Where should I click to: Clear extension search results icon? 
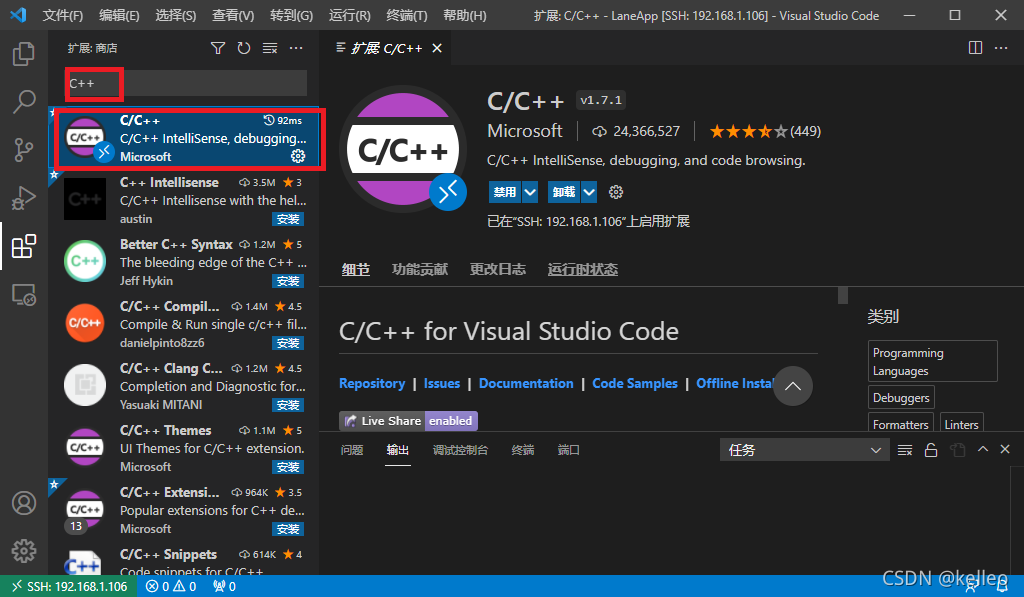click(270, 48)
